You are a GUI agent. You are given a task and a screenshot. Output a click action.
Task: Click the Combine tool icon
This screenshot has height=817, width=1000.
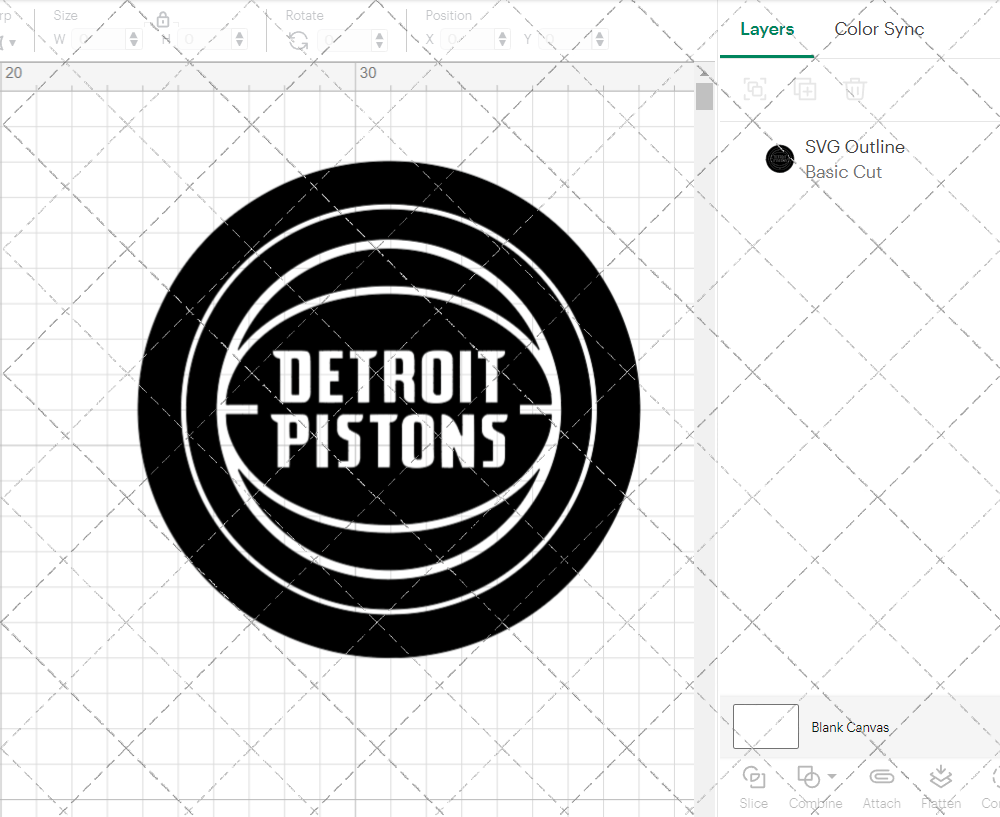[x=808, y=777]
